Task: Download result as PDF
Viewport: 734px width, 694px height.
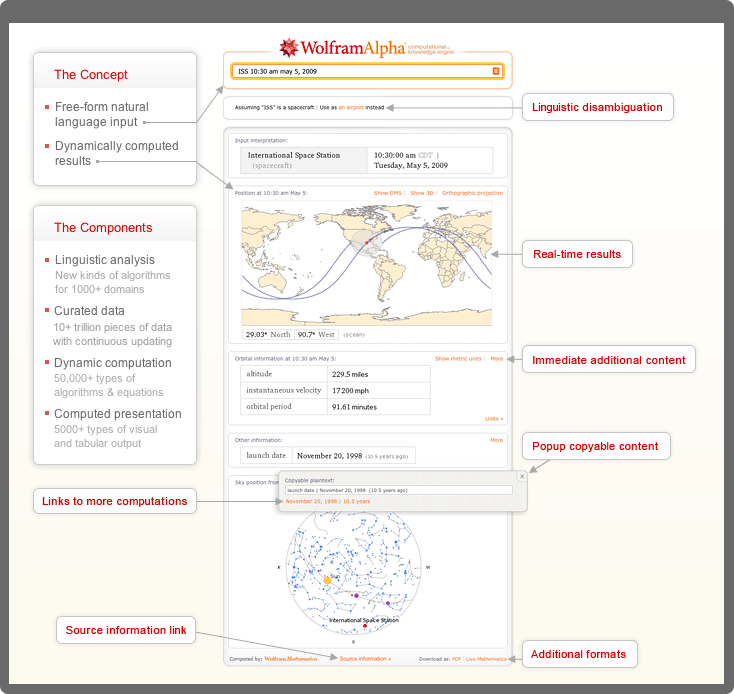Action: (456, 659)
